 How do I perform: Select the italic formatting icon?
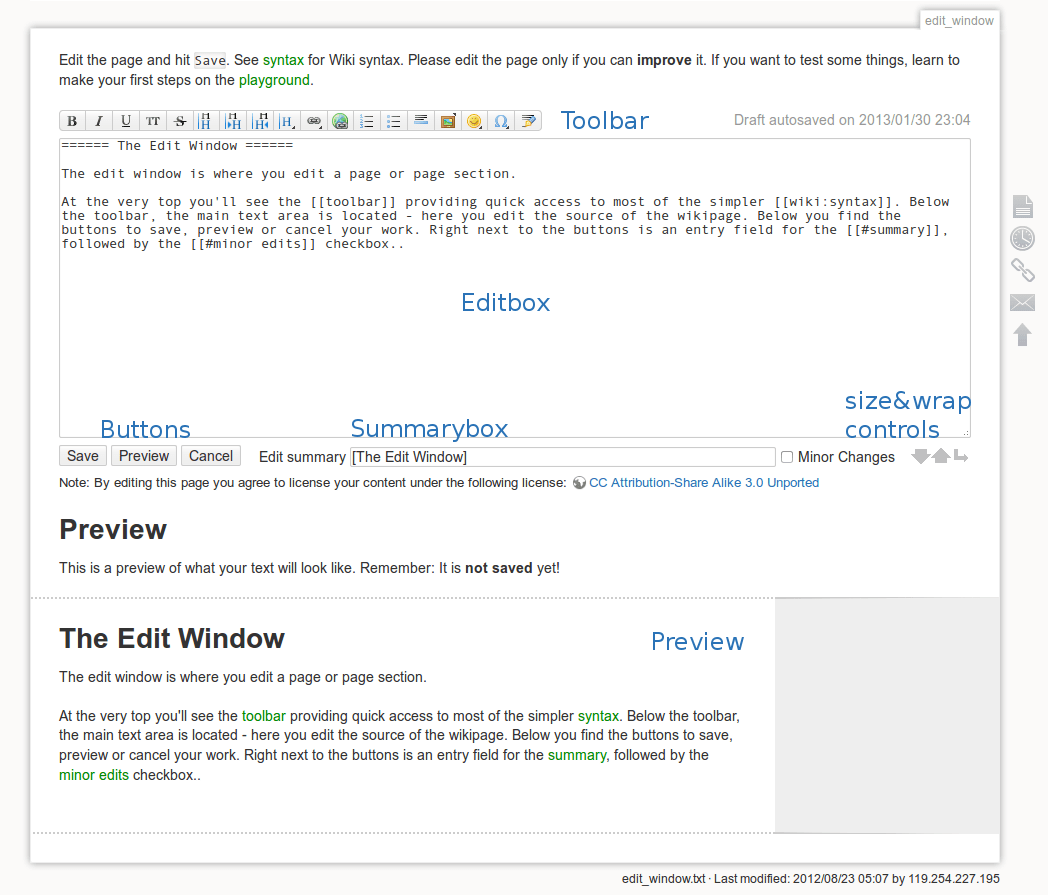point(99,120)
